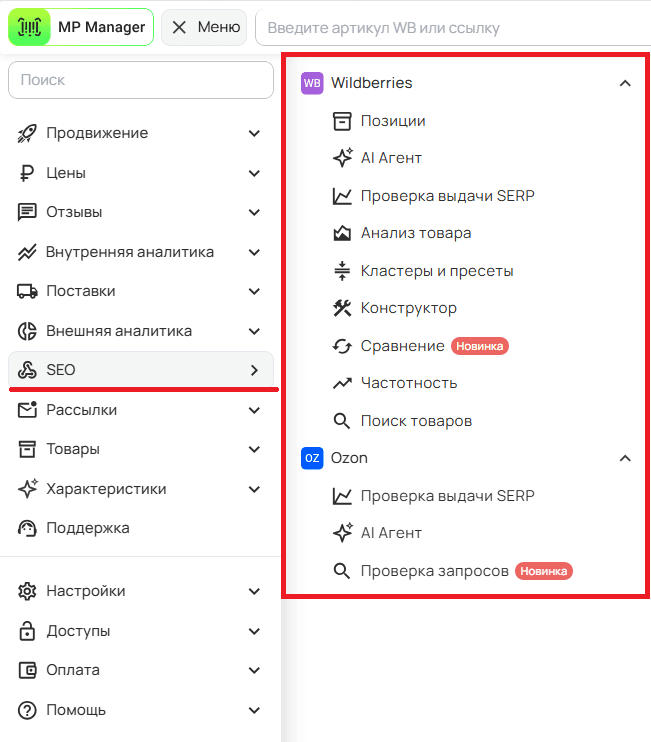Image resolution: width=651 pixels, height=742 pixels.
Task: Close the menu with the Меню button
Action: [204, 27]
